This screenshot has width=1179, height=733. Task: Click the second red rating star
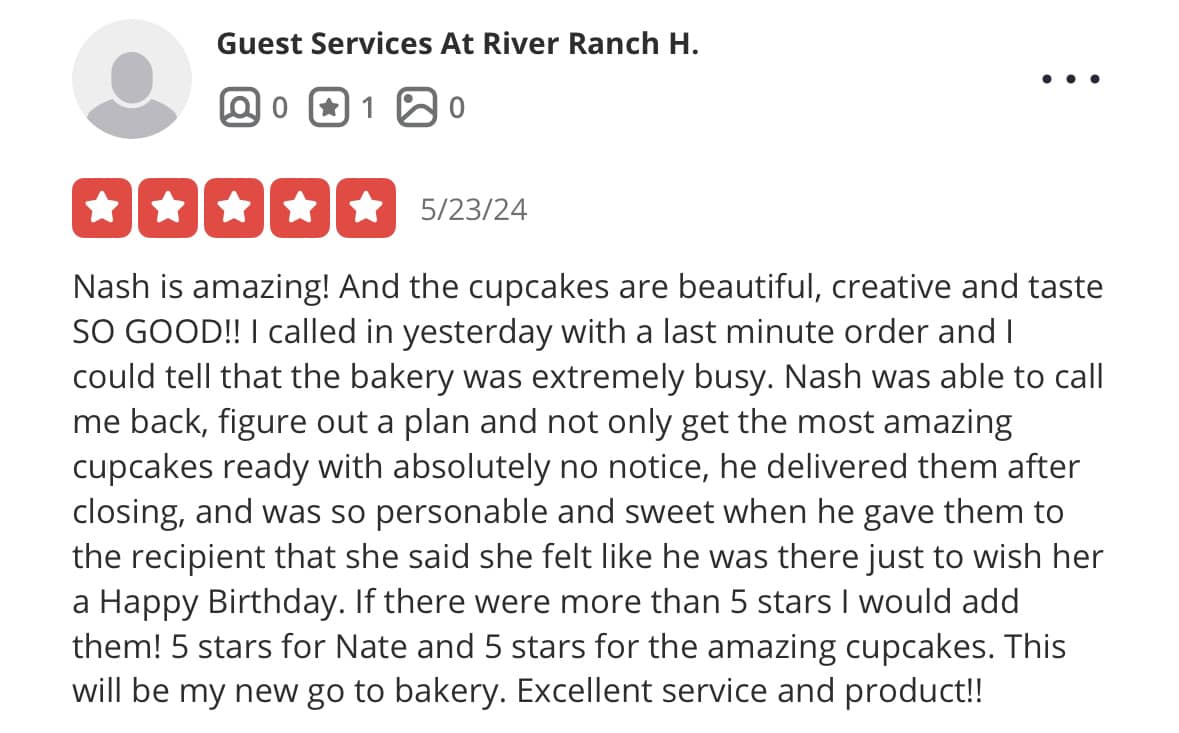[168, 208]
